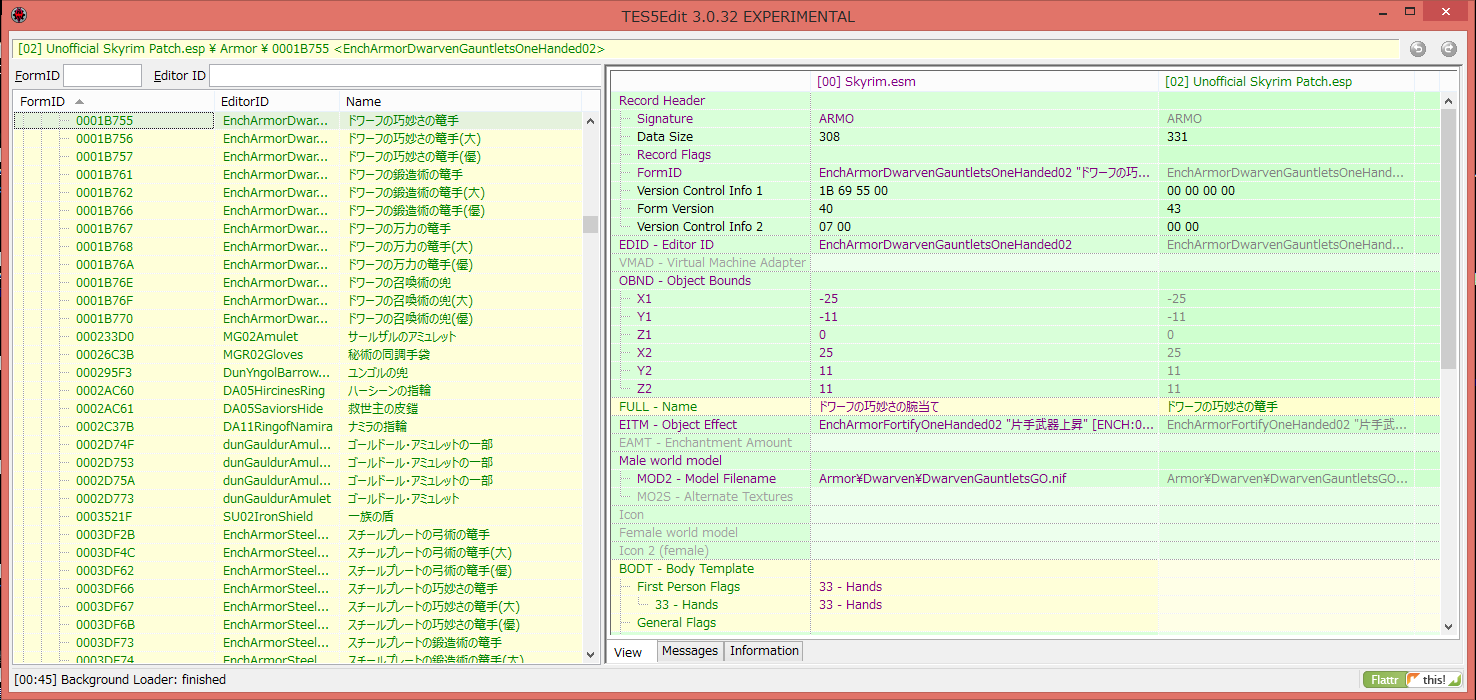Focus the Editor ID search field
Image resolution: width=1476 pixels, height=700 pixels.
click(404, 75)
